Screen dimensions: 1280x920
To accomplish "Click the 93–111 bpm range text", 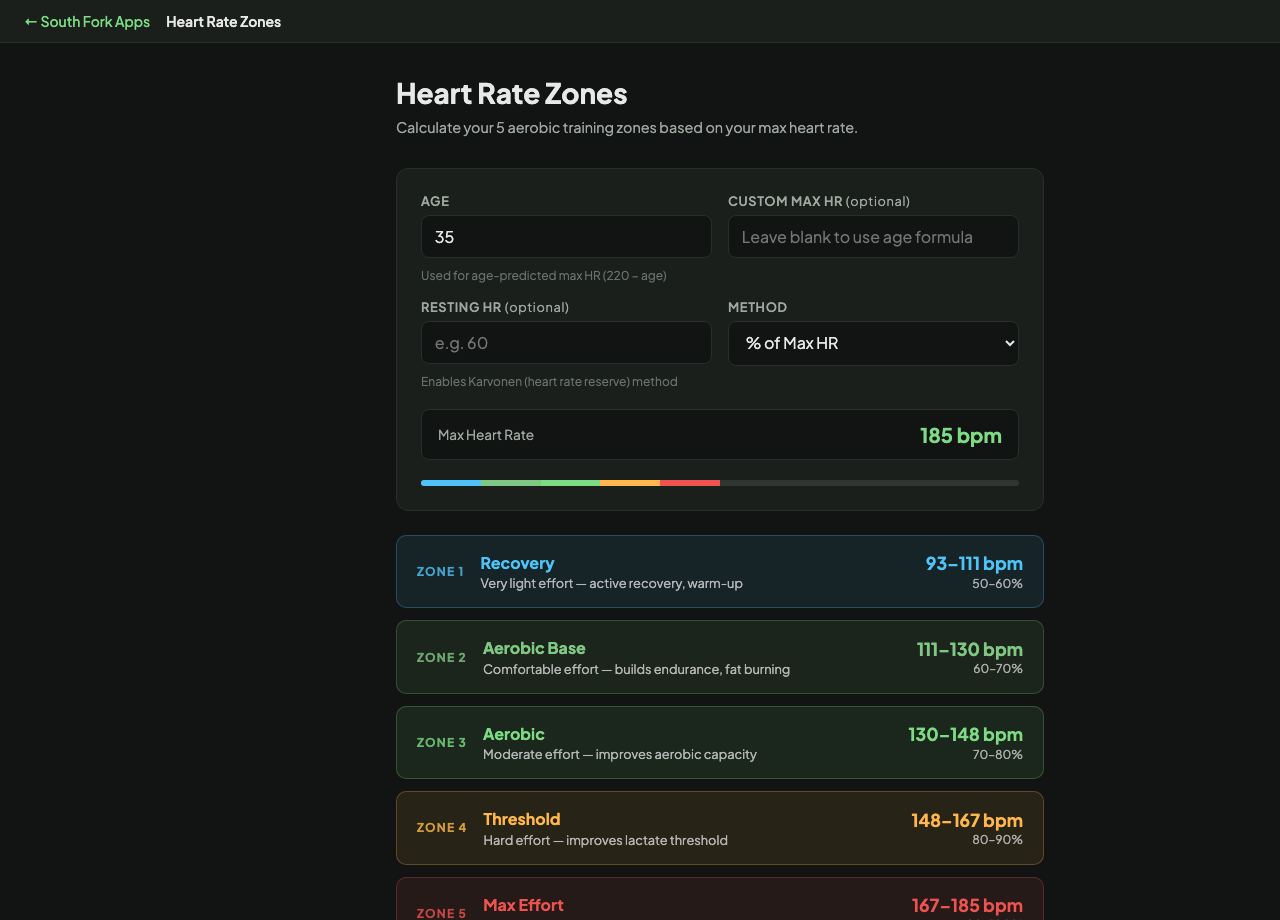I will pos(974,563).
